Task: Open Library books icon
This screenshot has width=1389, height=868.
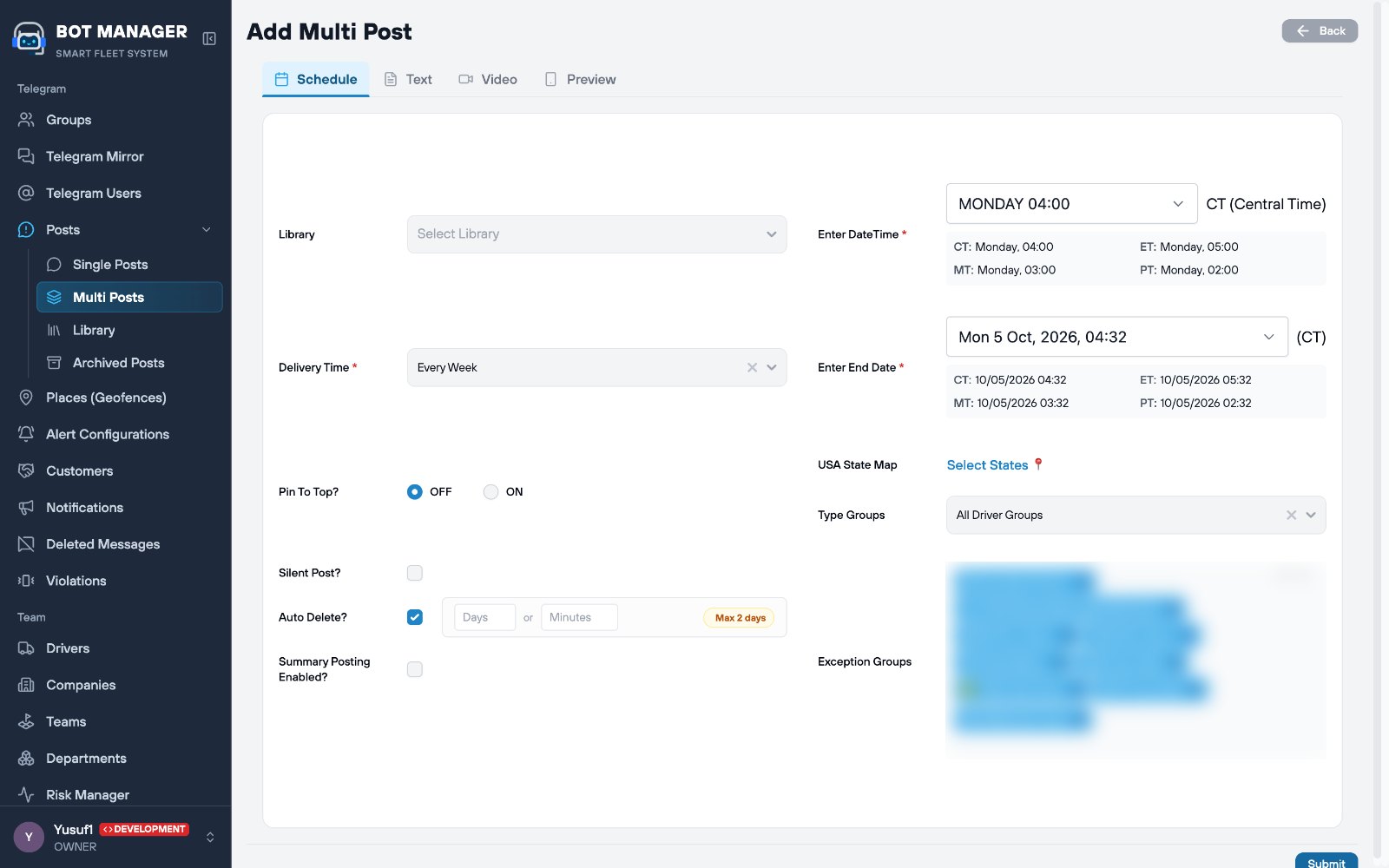Action: click(54, 330)
